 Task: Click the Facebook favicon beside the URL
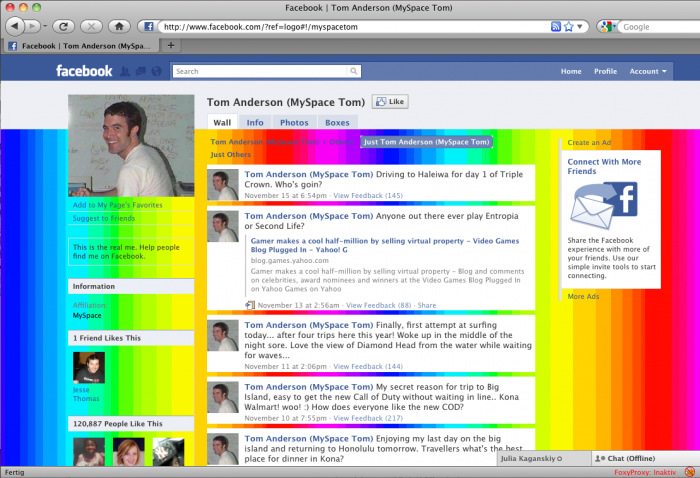(149, 26)
